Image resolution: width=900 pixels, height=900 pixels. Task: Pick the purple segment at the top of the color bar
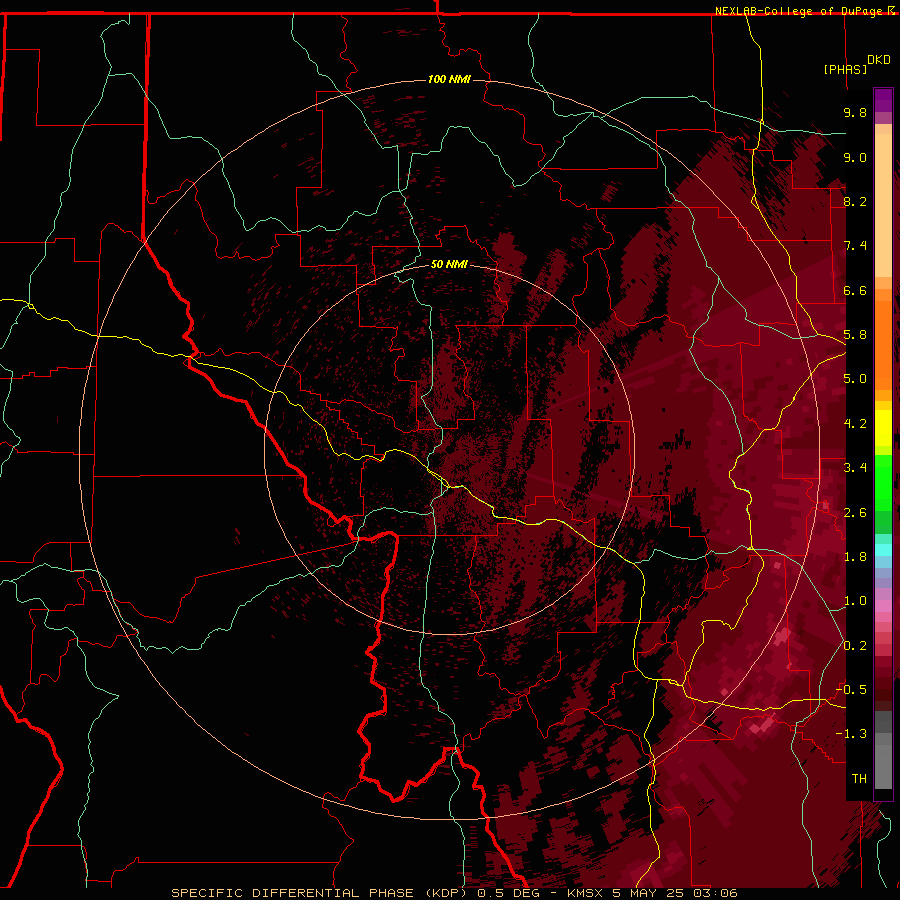[883, 100]
